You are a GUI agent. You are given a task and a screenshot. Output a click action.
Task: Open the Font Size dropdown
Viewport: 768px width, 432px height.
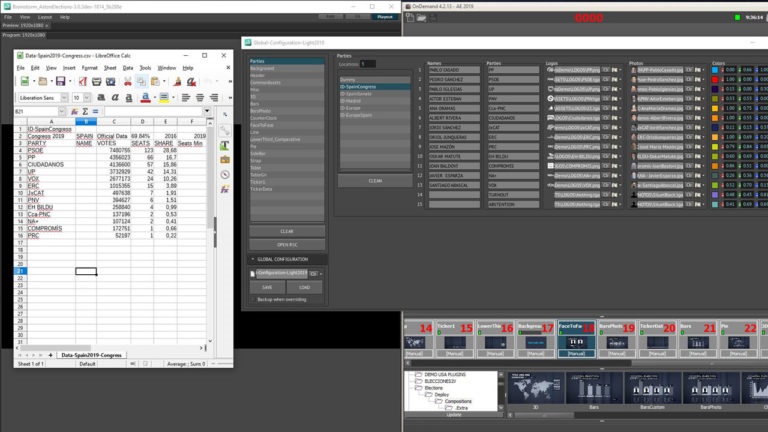87,97
